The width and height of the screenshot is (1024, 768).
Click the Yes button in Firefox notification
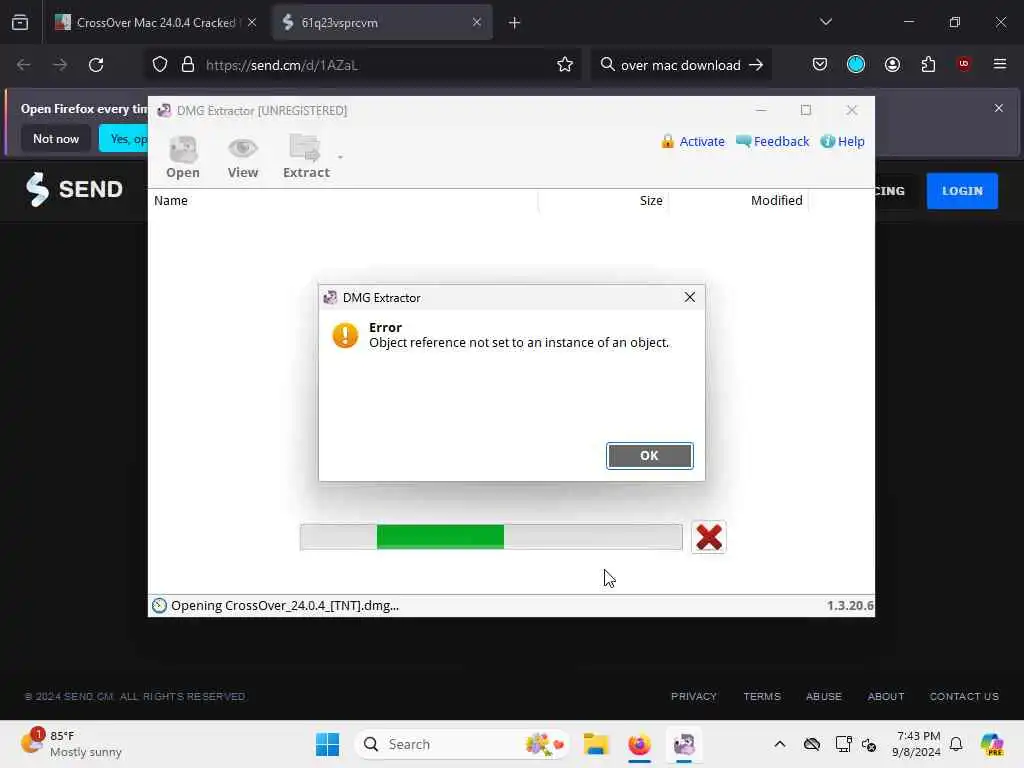point(123,138)
